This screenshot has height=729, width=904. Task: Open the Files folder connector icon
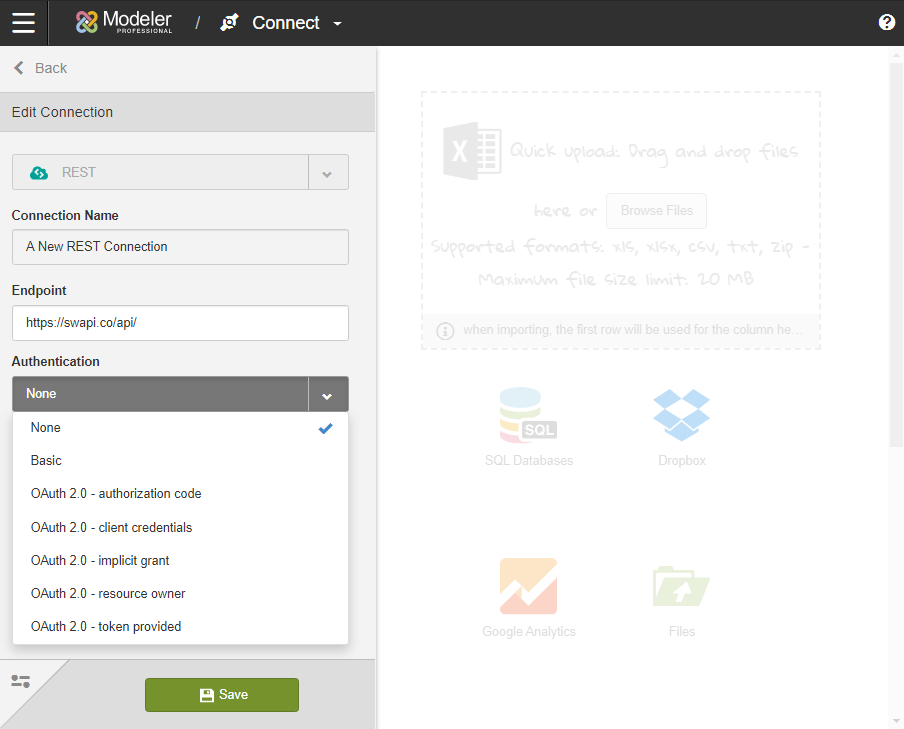tap(681, 586)
